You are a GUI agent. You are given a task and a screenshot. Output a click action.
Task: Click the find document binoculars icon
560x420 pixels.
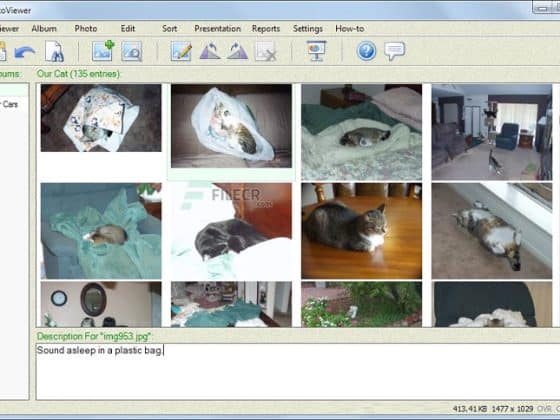[x=55, y=51]
